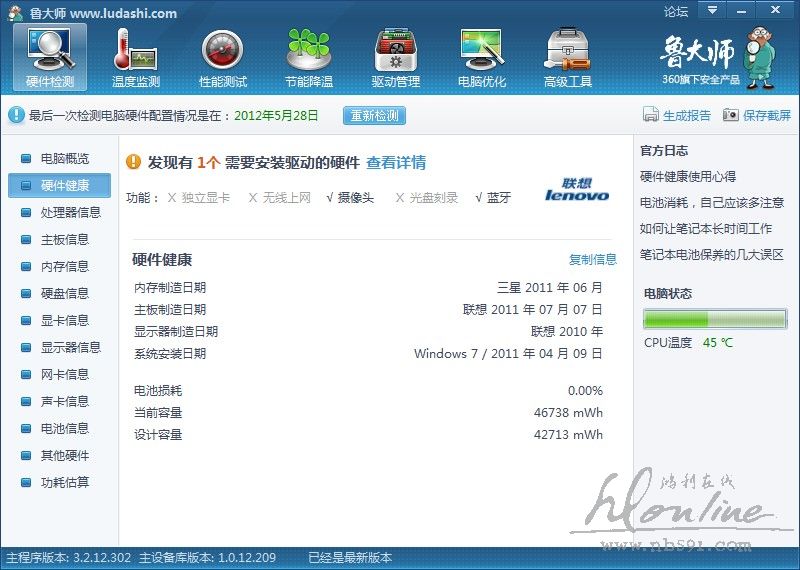The image size is (800, 570).
Task: Open 硬件健康使用心得 article
Action: [x=688, y=177]
